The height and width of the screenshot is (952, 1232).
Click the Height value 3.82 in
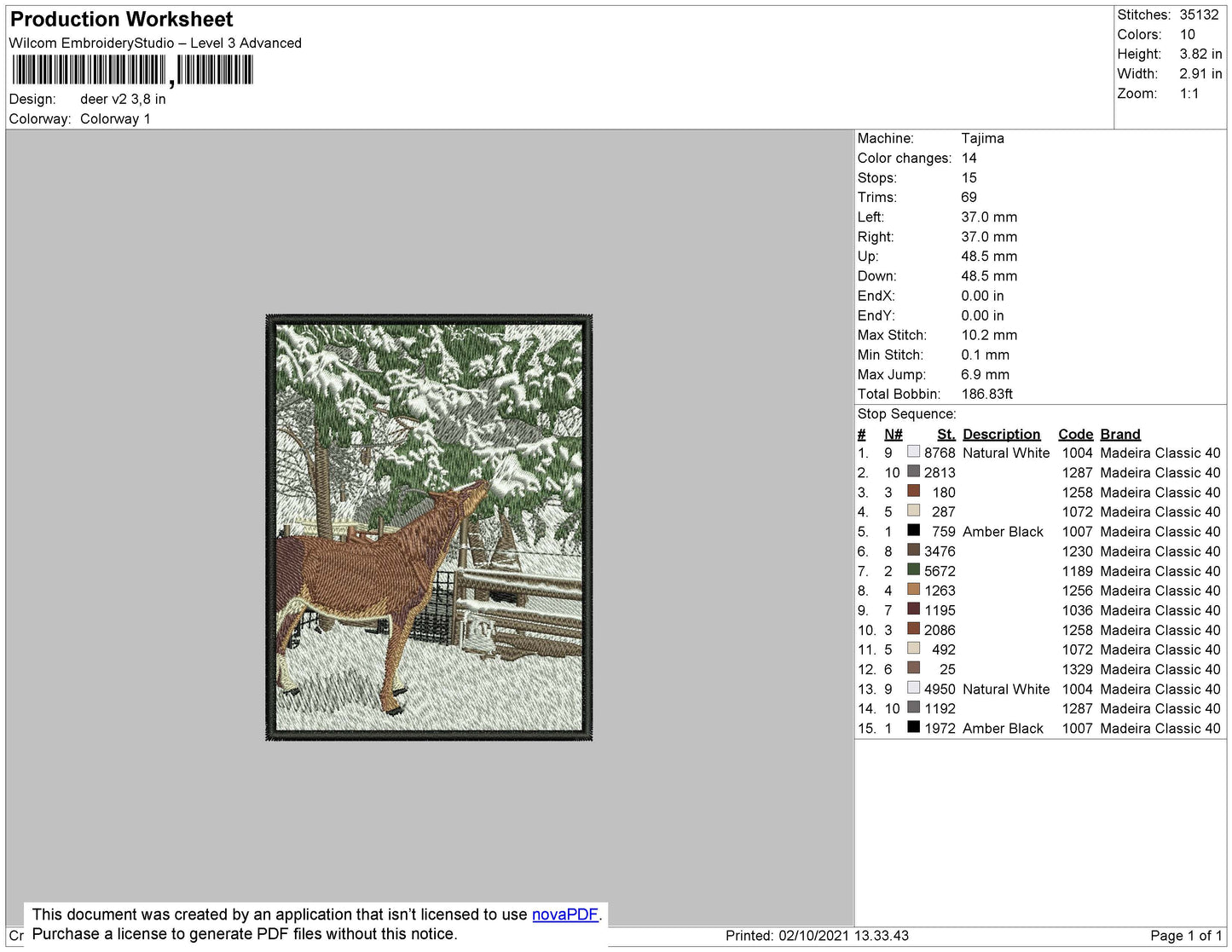pos(1200,55)
